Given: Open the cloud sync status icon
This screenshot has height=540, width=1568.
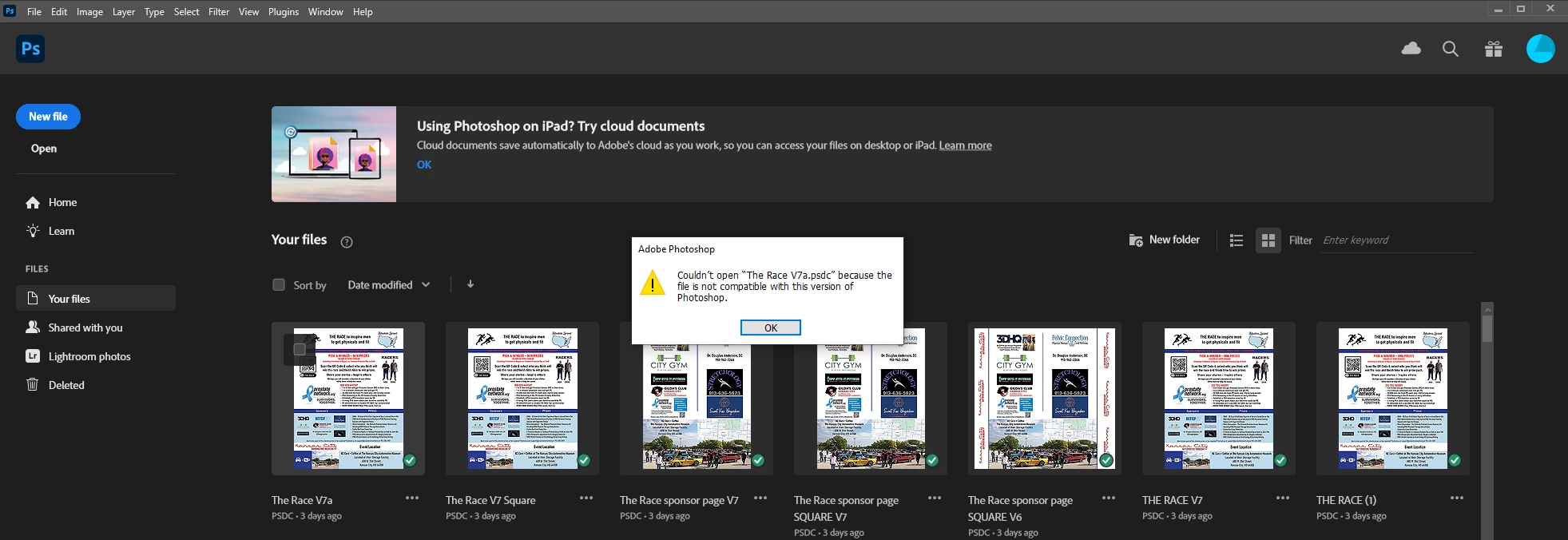Looking at the screenshot, I should click(x=1411, y=49).
